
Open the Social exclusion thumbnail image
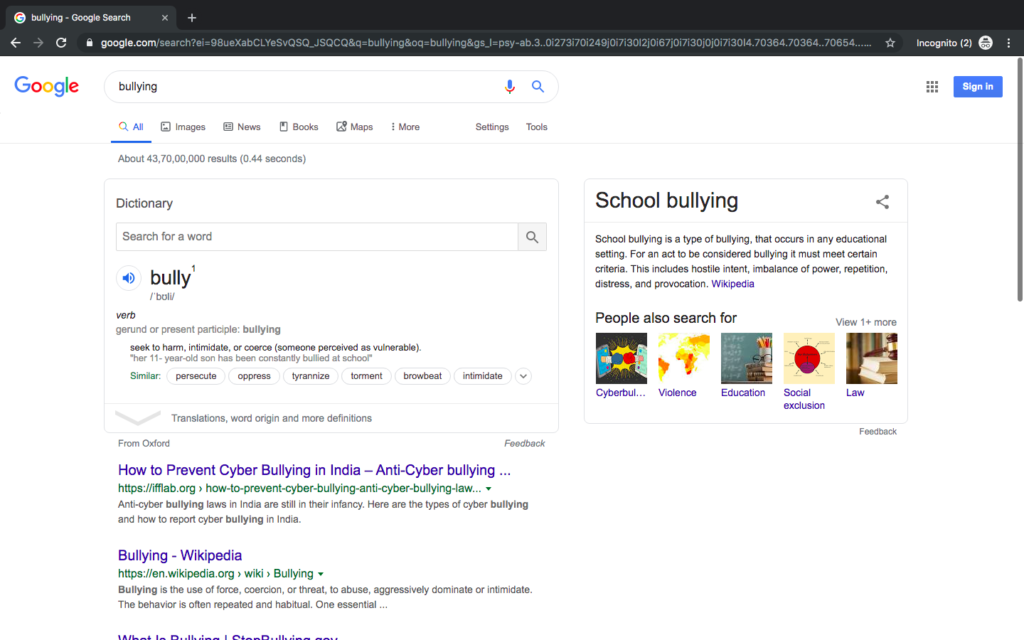point(809,359)
